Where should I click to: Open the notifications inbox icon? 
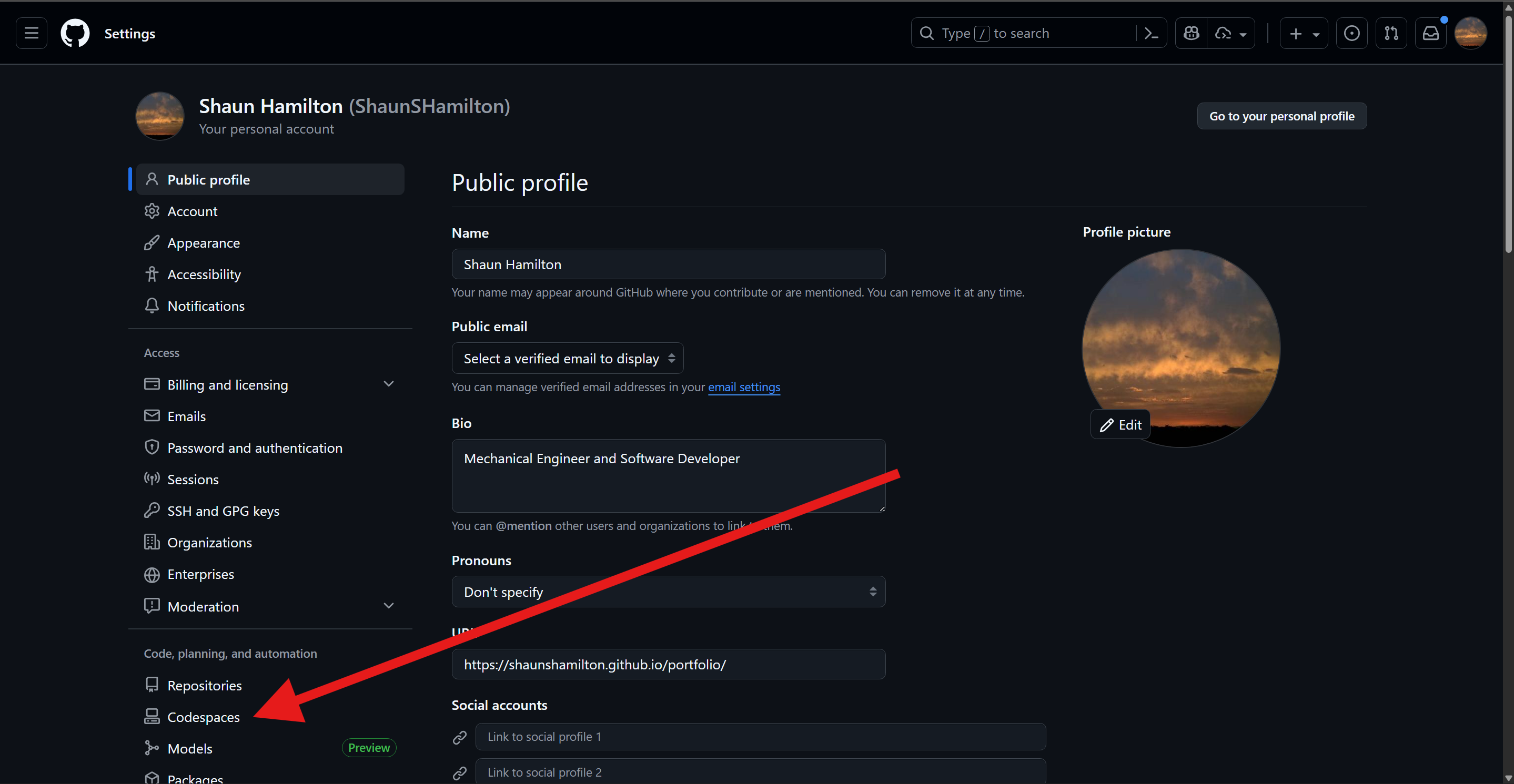[x=1430, y=34]
